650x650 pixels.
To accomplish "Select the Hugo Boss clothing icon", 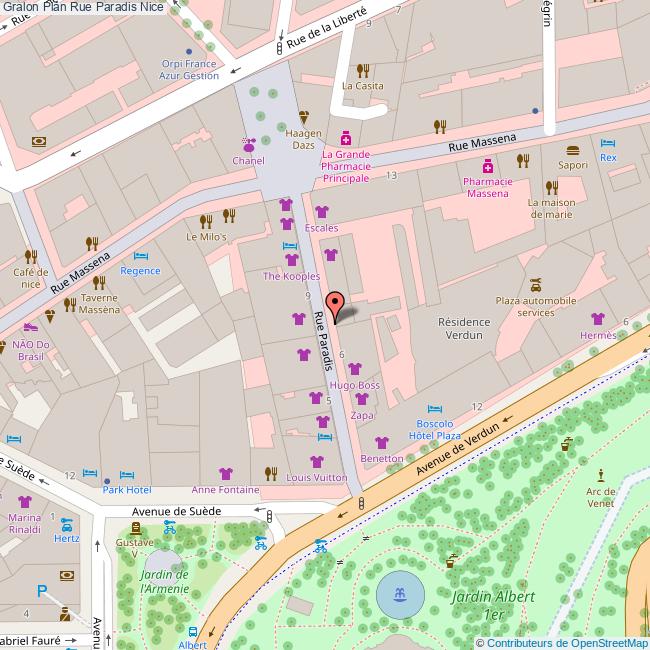I will coord(354,369).
